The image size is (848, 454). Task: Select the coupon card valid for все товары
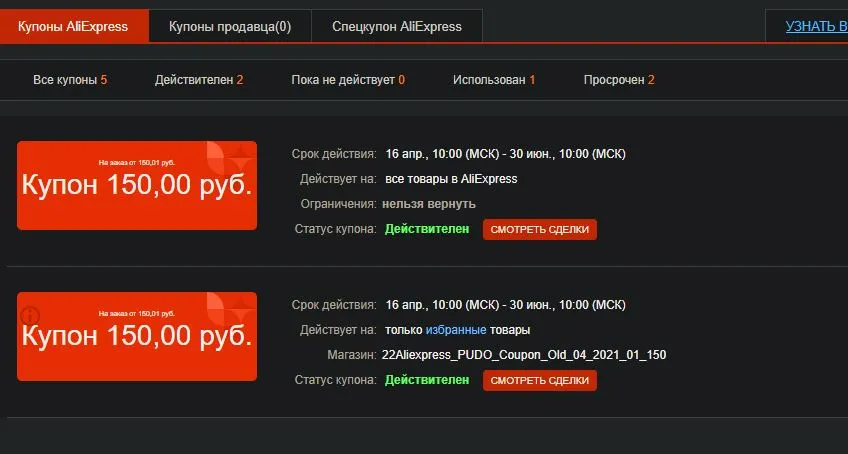[x=137, y=186]
